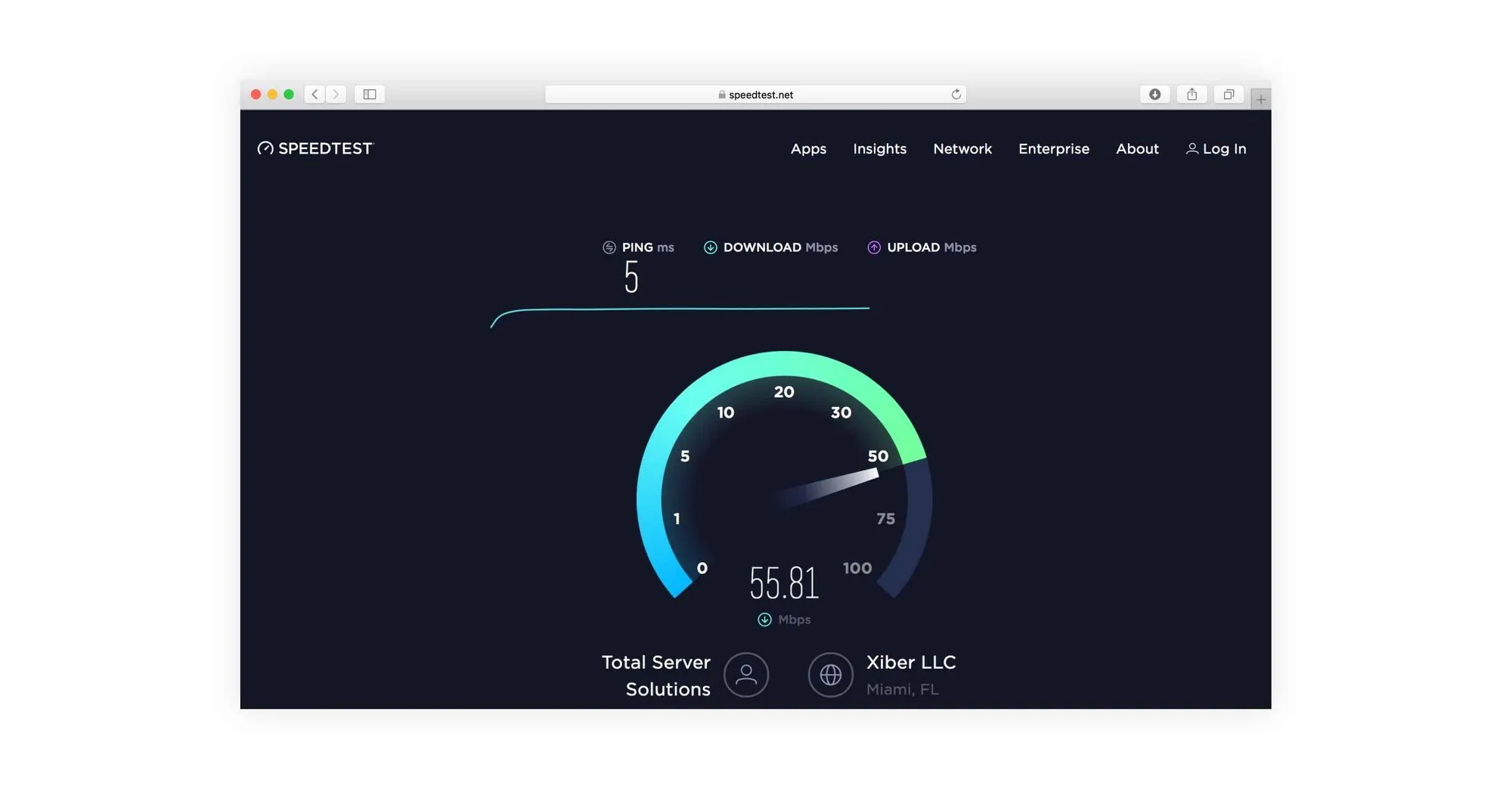Click the UPLOAD arrow icon
Screen dimensions: 1512x789
coord(873,247)
